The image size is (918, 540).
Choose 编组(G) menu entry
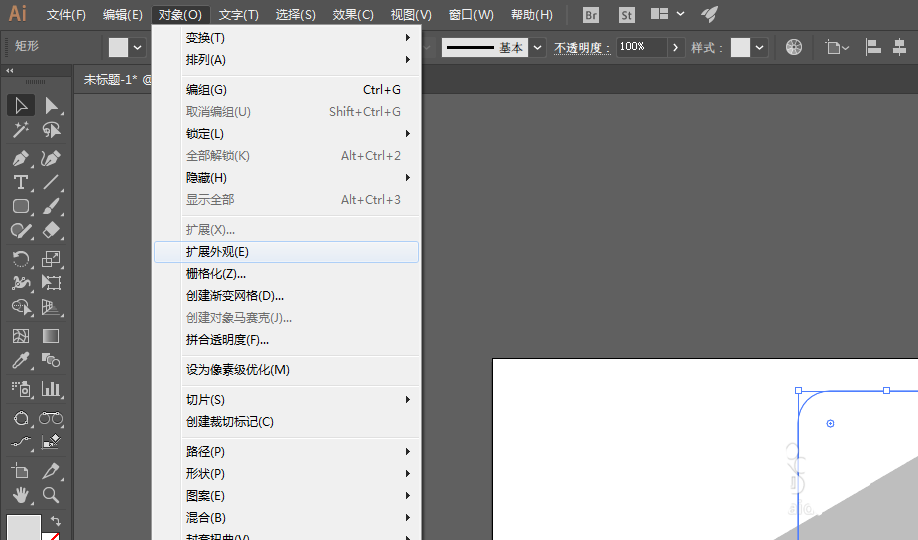(287, 90)
